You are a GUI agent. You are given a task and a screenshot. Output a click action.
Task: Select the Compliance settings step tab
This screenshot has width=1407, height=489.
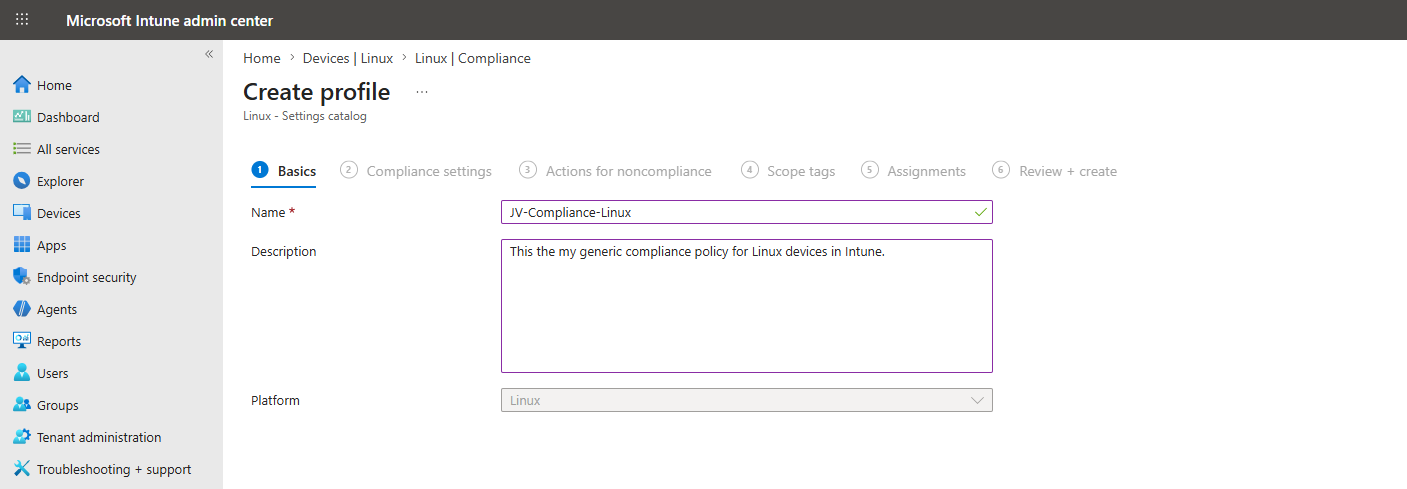coord(416,171)
